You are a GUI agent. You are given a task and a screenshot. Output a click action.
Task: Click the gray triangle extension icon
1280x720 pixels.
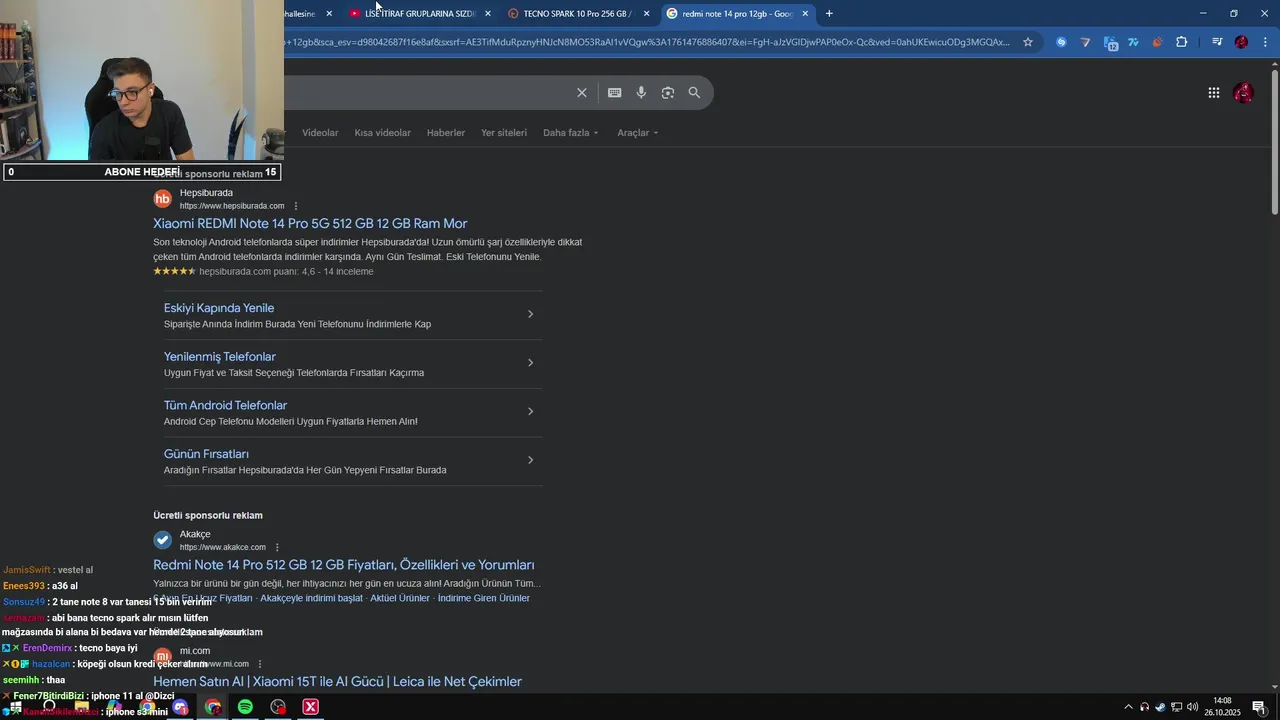(1085, 42)
